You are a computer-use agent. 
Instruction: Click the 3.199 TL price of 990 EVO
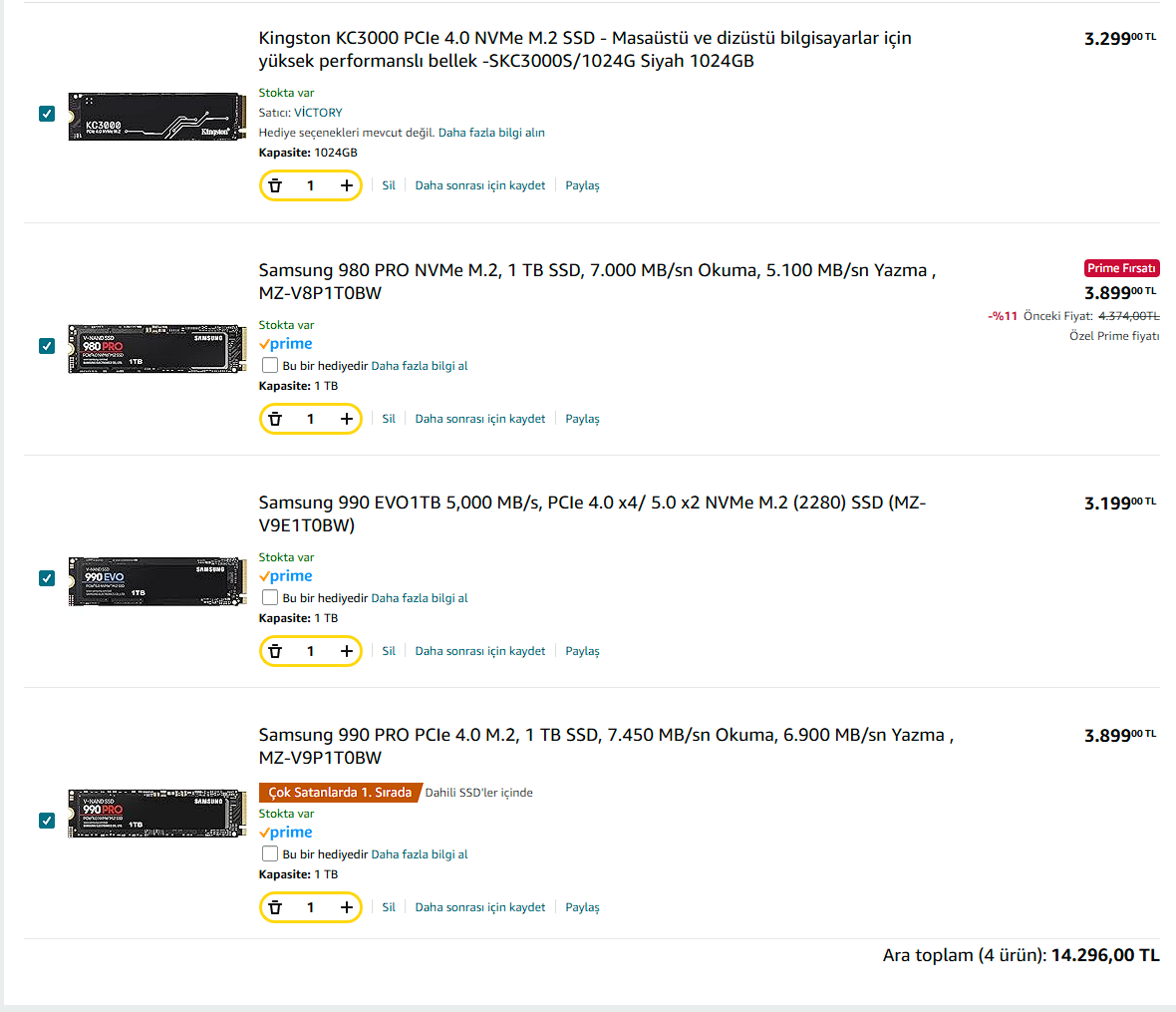point(1120,503)
